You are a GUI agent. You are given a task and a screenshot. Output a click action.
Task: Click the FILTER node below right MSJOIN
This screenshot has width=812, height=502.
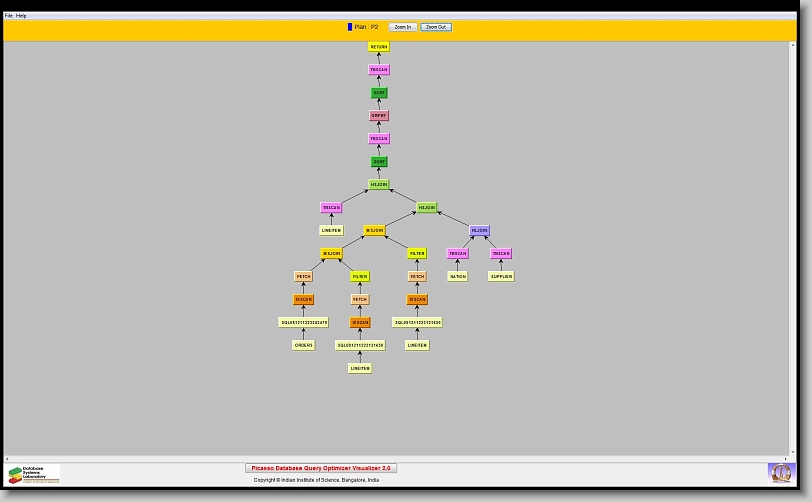point(417,253)
